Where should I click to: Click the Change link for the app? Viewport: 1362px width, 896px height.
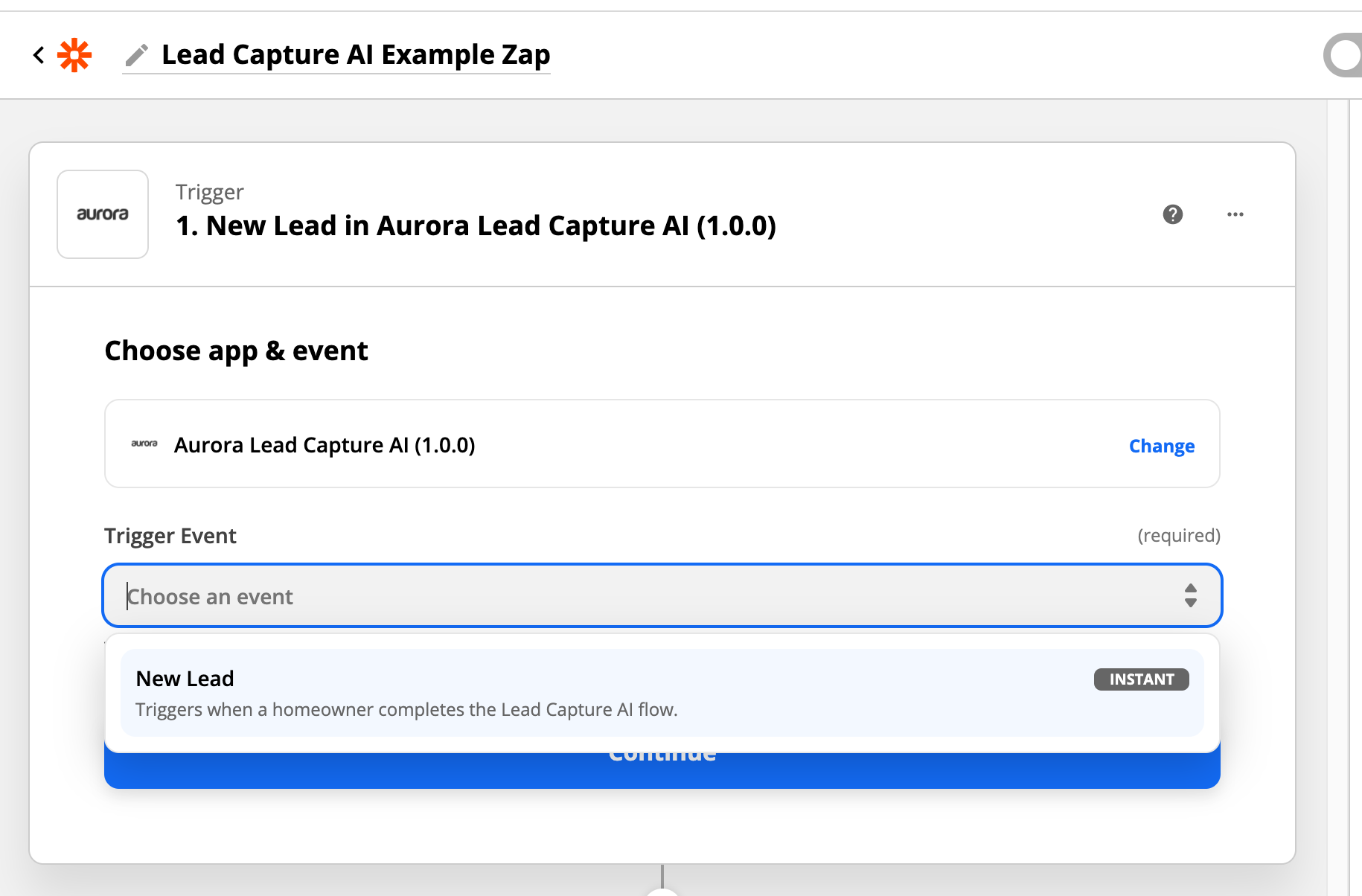pos(1161,446)
